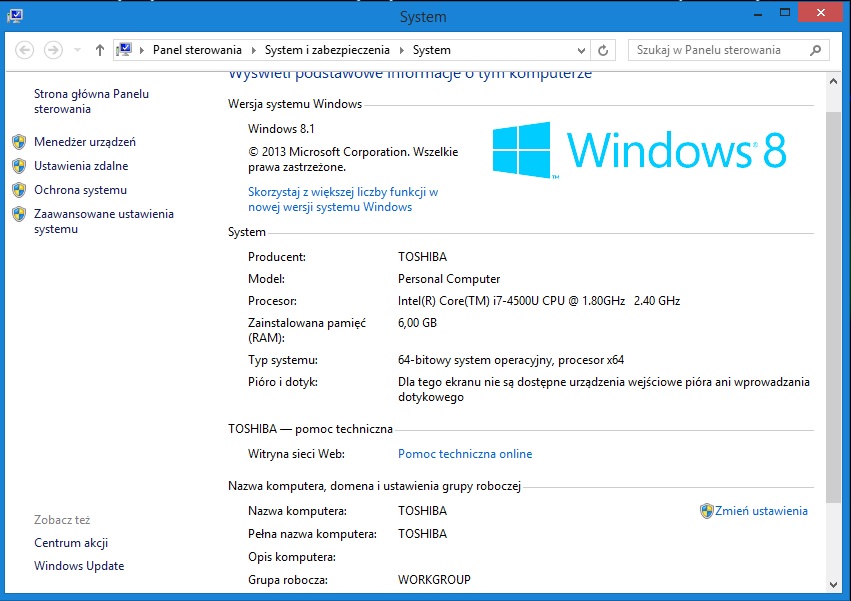
Task: Select the text Windows 8.1
Action: (x=281, y=129)
